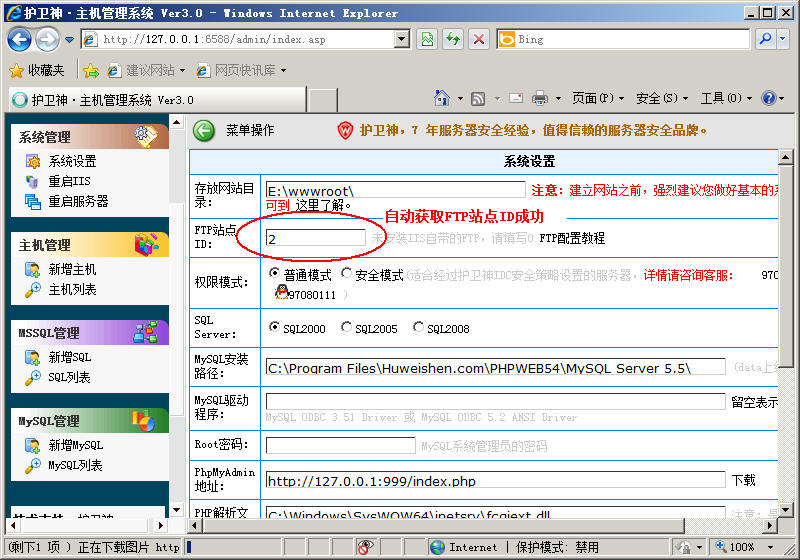Click the FTP配置教程 link
The height and width of the screenshot is (560, 800).
pos(572,239)
